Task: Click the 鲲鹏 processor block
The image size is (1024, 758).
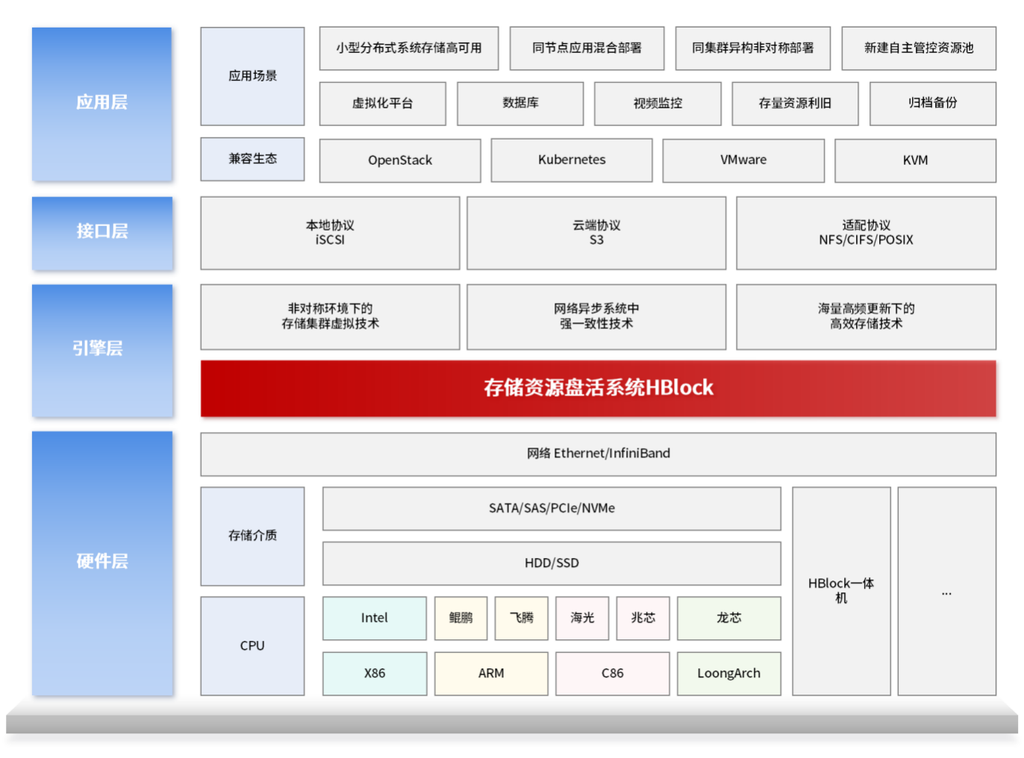Action: 460,618
